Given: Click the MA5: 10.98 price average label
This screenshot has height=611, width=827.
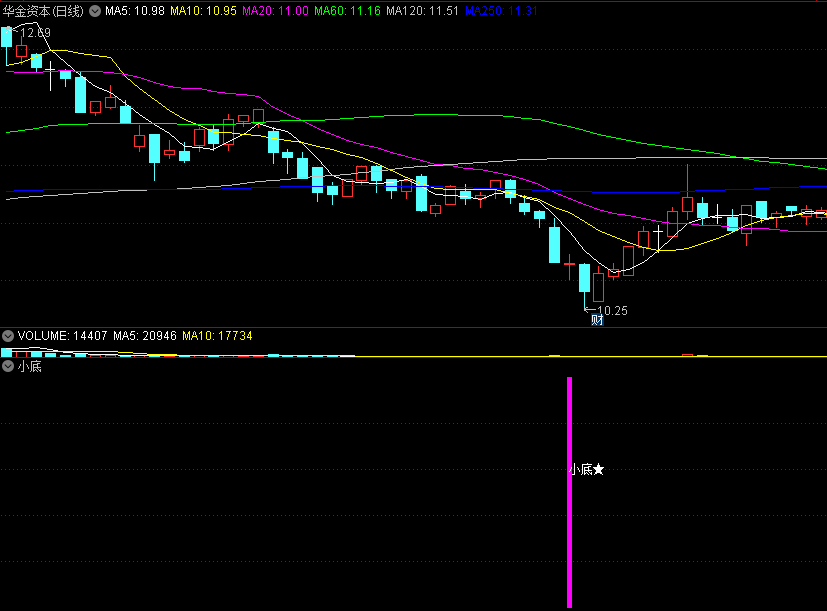Looking at the screenshot, I should coord(135,11).
